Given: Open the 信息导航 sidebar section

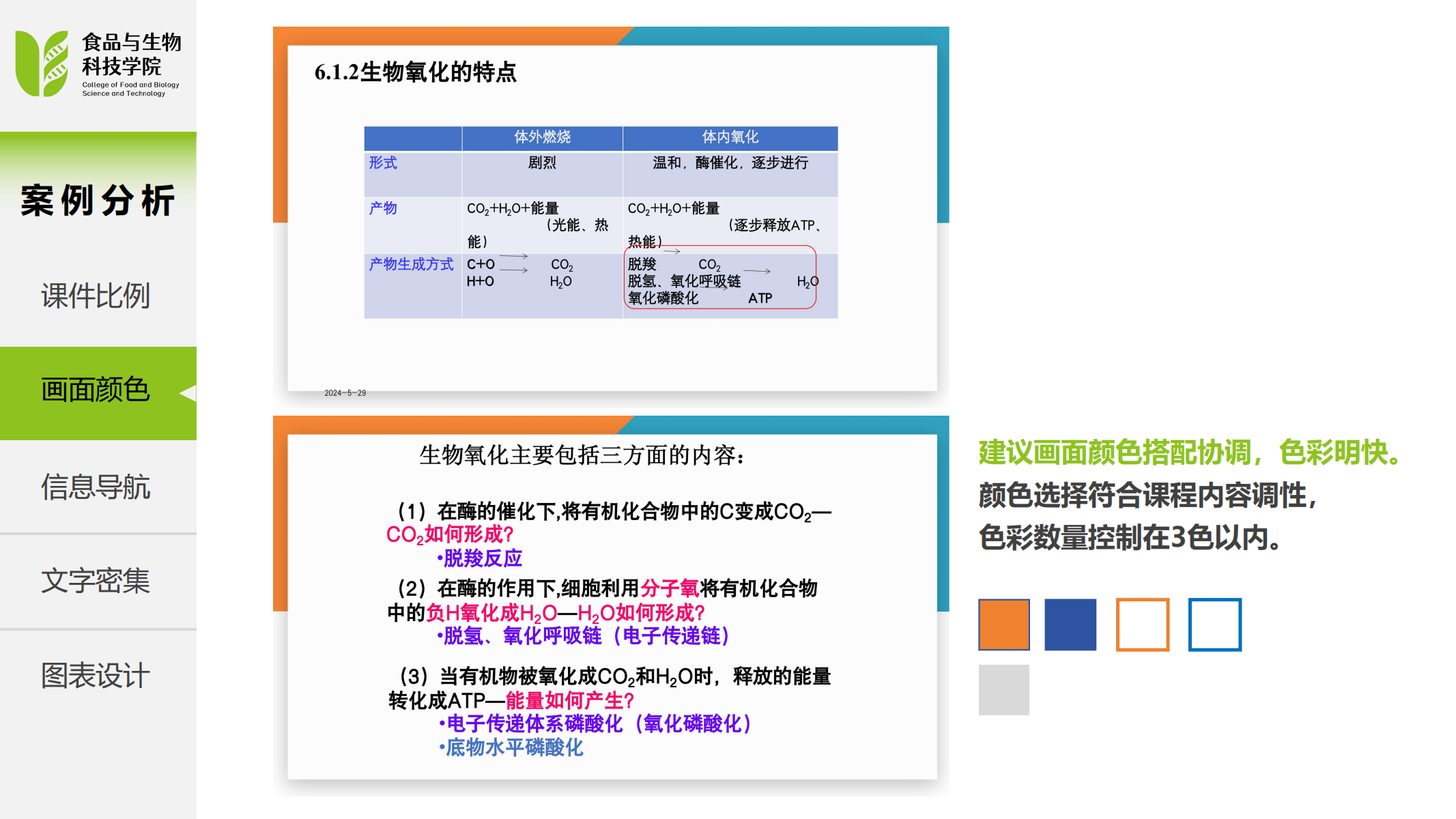Looking at the screenshot, I should (x=96, y=487).
